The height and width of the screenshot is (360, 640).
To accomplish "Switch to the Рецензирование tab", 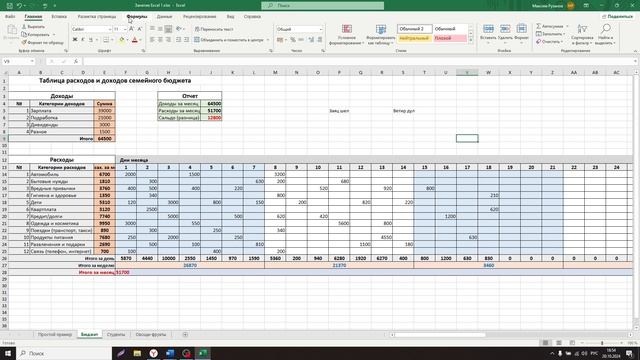I will (x=200, y=17).
